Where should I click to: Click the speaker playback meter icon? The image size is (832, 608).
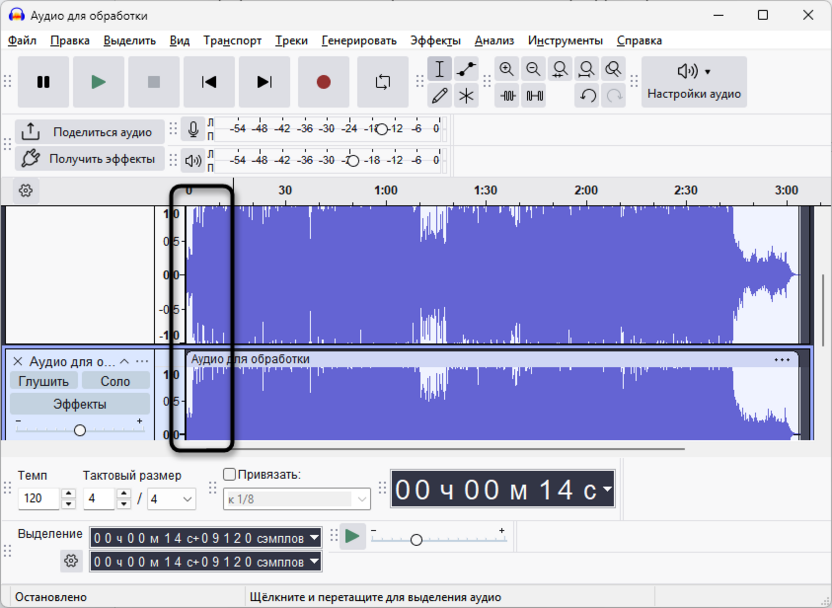click(x=193, y=160)
